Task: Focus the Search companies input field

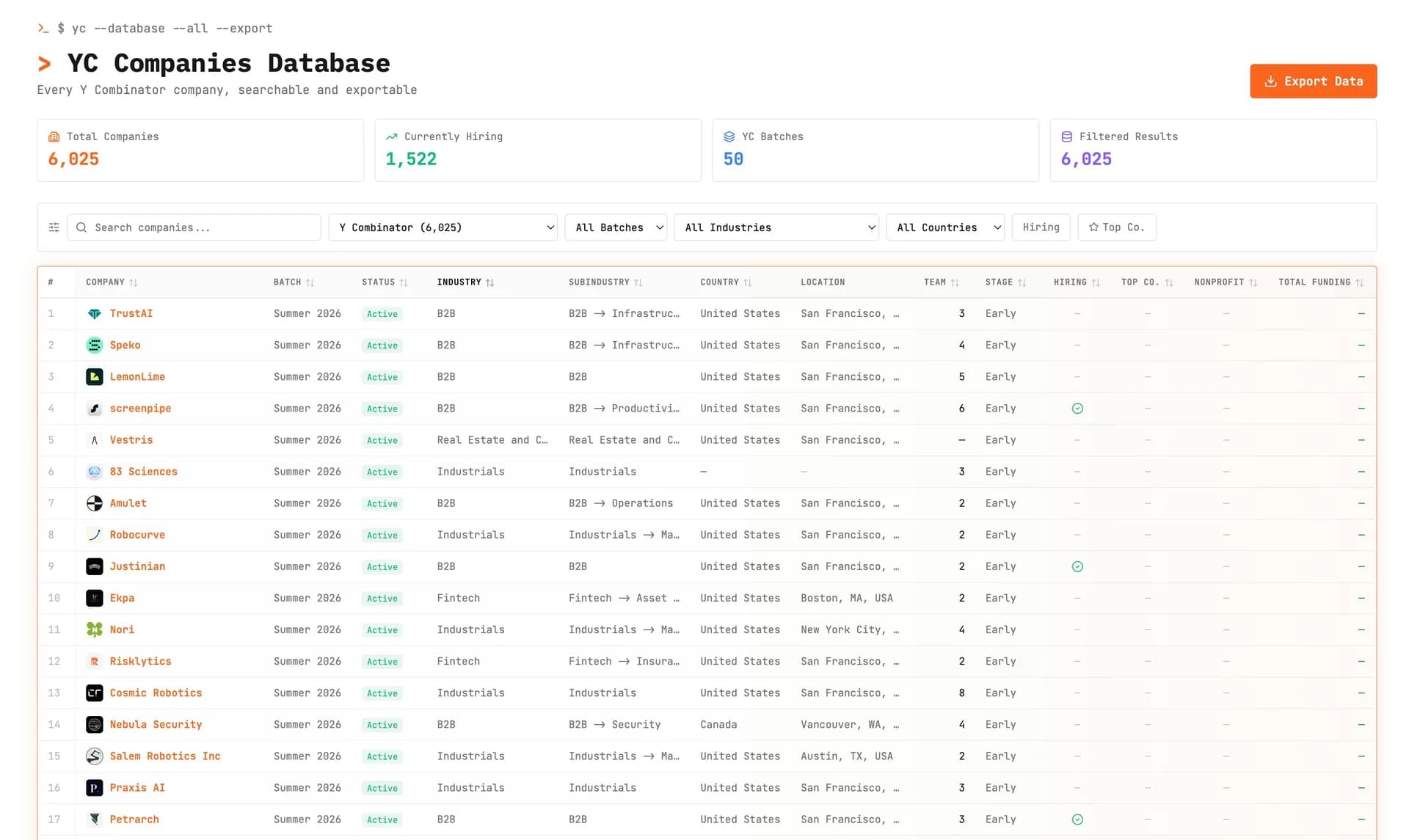Action: pos(194,227)
